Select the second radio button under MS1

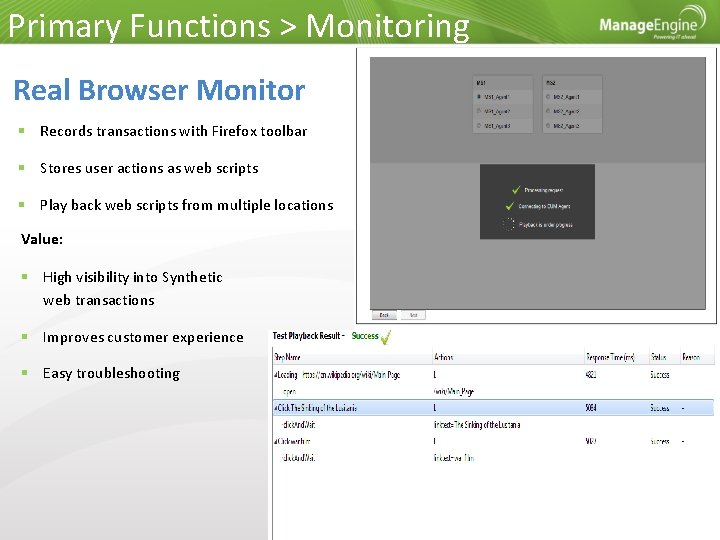479,111
